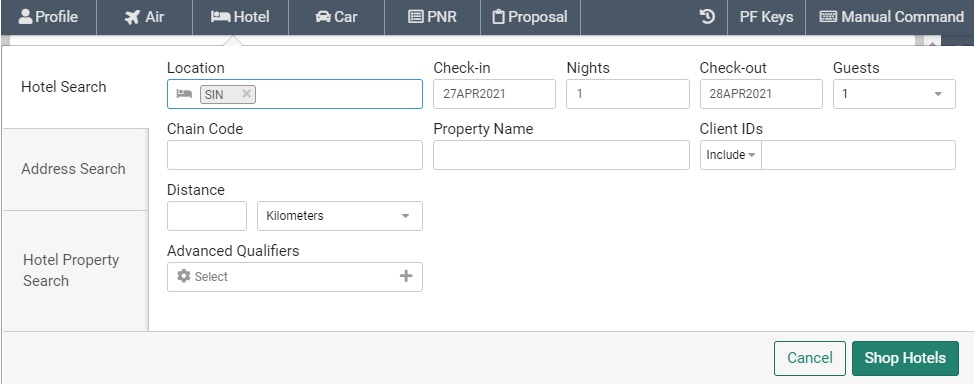Viewport: 974px width, 384px height.
Task: Open the PF Keys option
Action: click(766, 17)
